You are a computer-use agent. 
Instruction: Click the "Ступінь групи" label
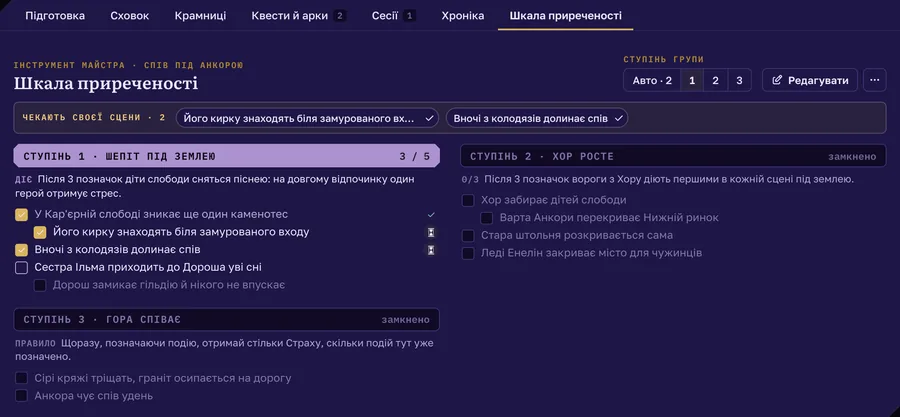(664, 59)
